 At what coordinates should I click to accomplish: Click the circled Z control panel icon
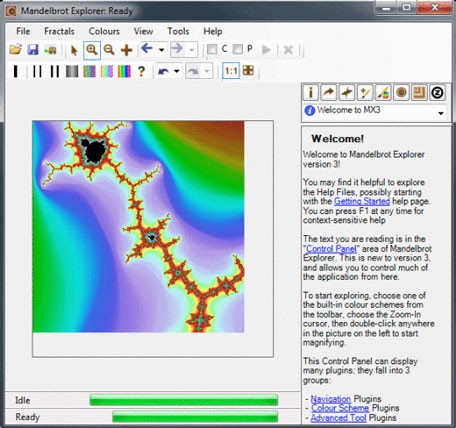(437, 92)
